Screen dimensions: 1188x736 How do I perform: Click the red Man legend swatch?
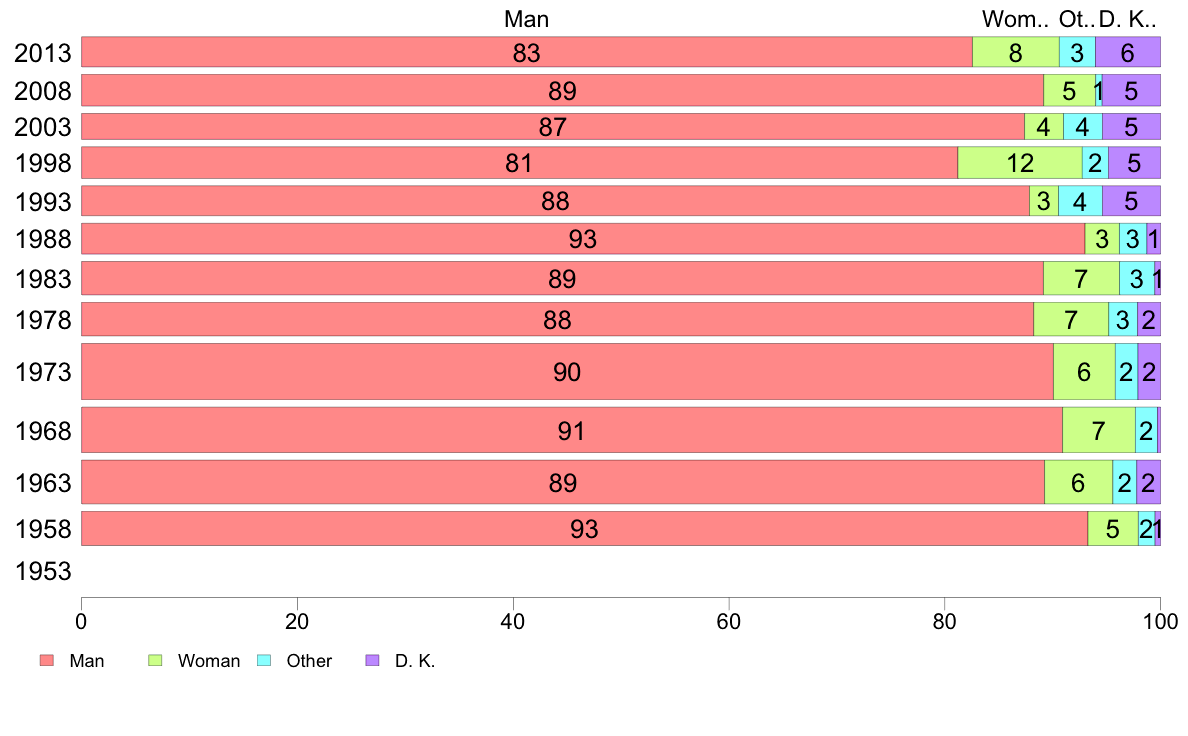pos(47,660)
